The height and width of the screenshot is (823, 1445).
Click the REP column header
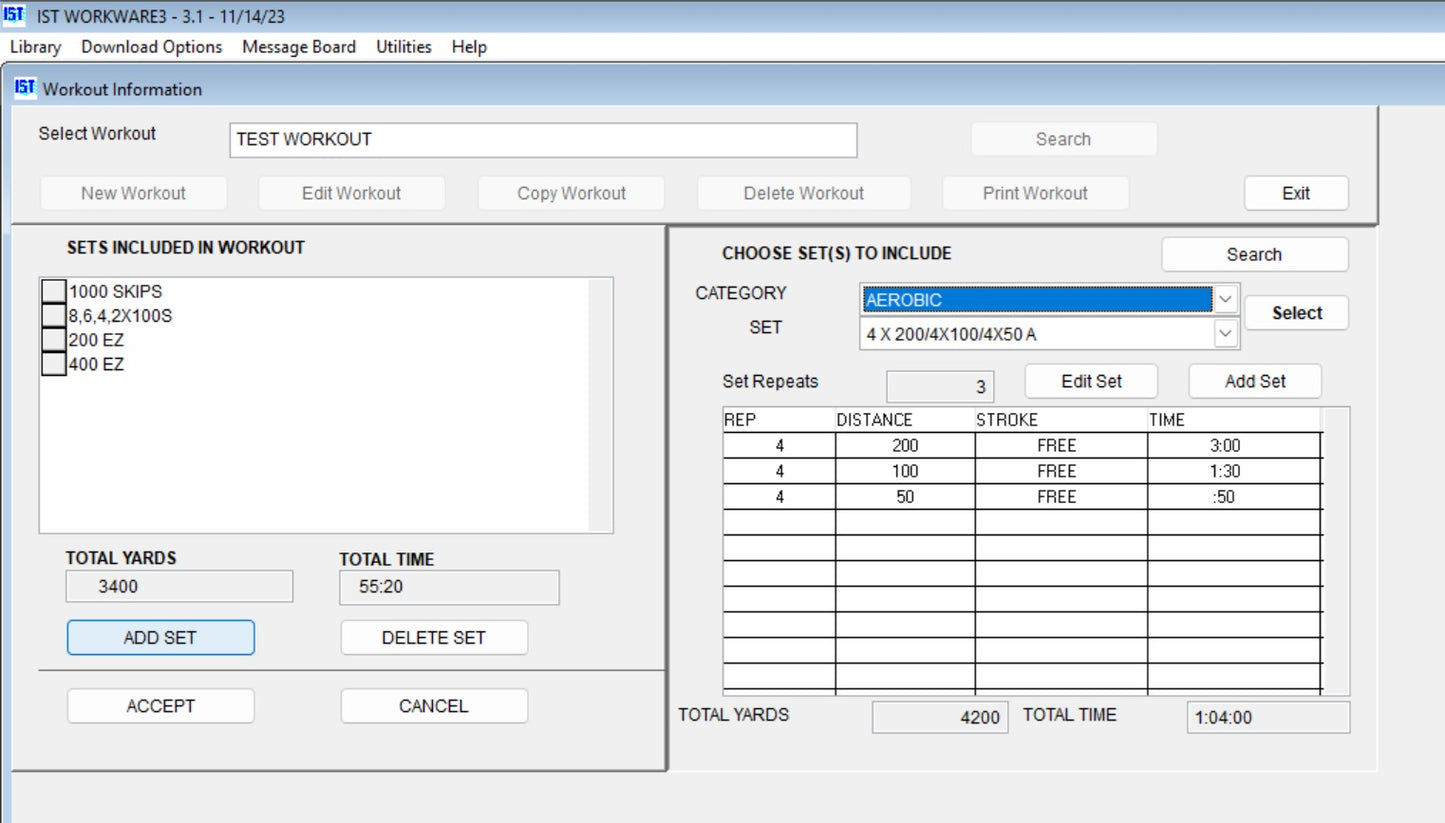point(779,420)
